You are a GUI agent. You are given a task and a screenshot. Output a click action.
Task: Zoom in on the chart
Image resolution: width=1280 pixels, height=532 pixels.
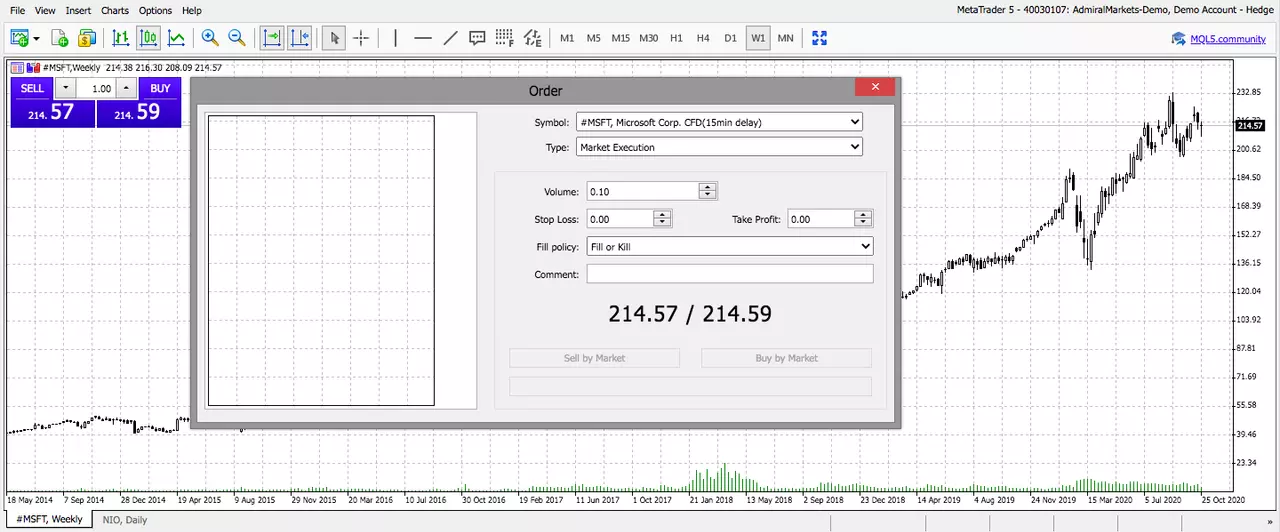(x=210, y=38)
